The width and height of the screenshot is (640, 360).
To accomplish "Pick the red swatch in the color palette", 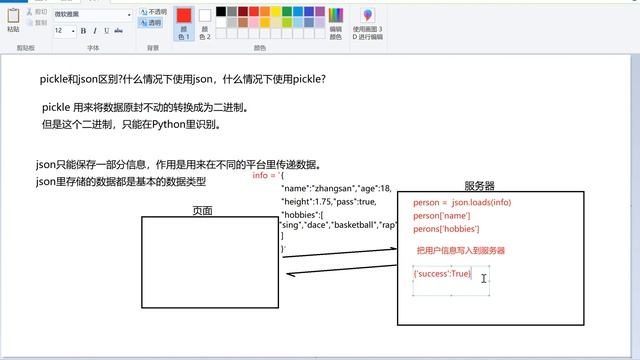I will click(254, 11).
